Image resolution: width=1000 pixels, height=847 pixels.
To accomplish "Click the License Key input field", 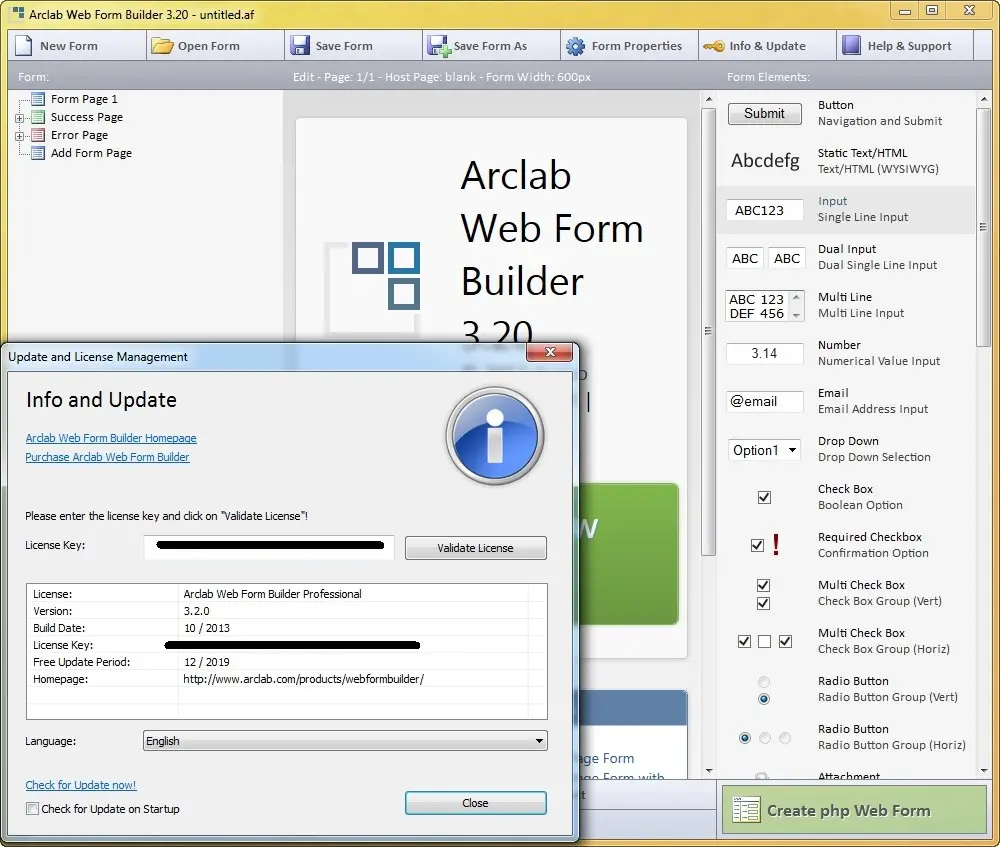I will [269, 547].
